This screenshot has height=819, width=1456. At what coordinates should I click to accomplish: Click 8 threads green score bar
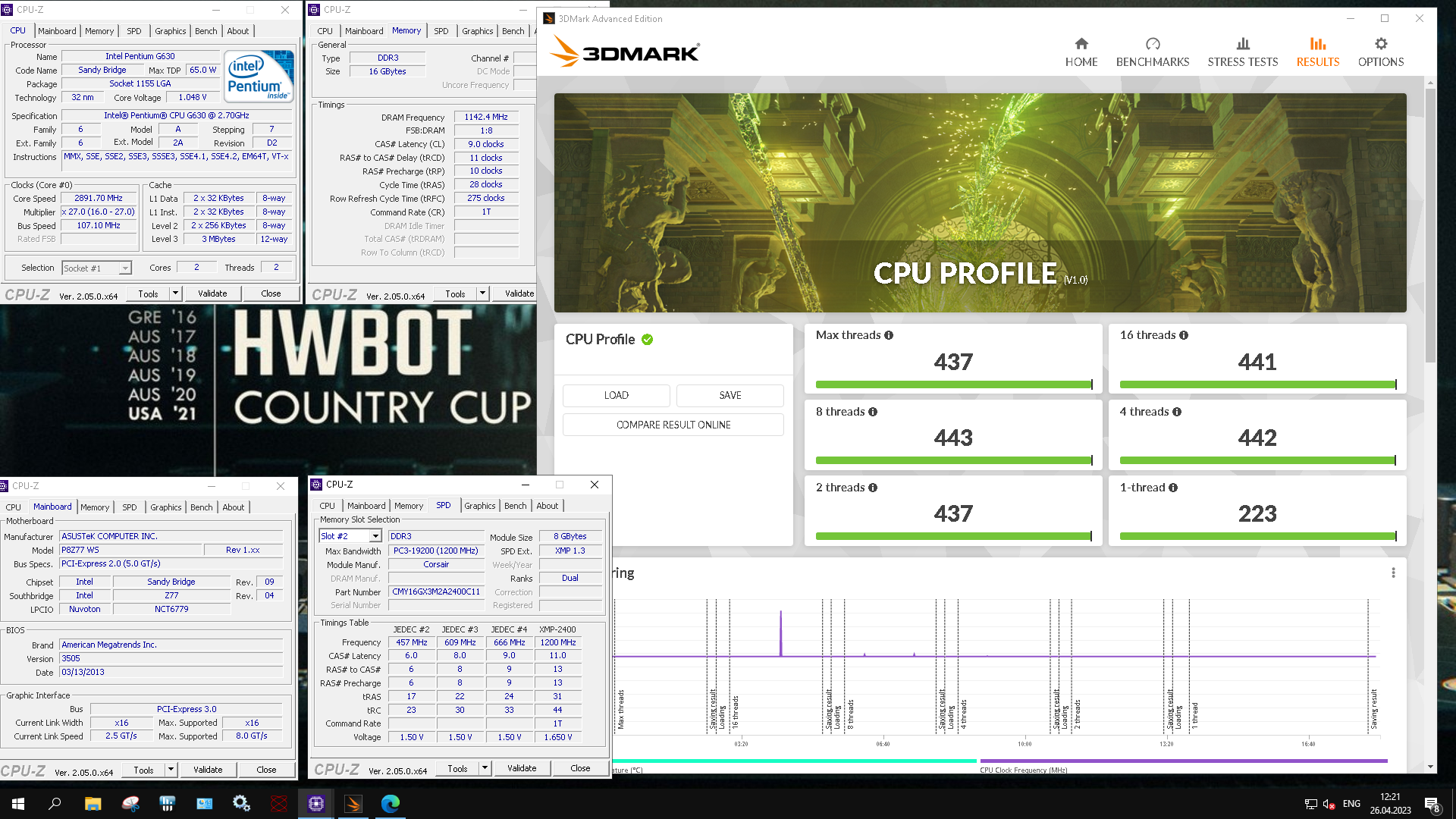[x=954, y=460]
